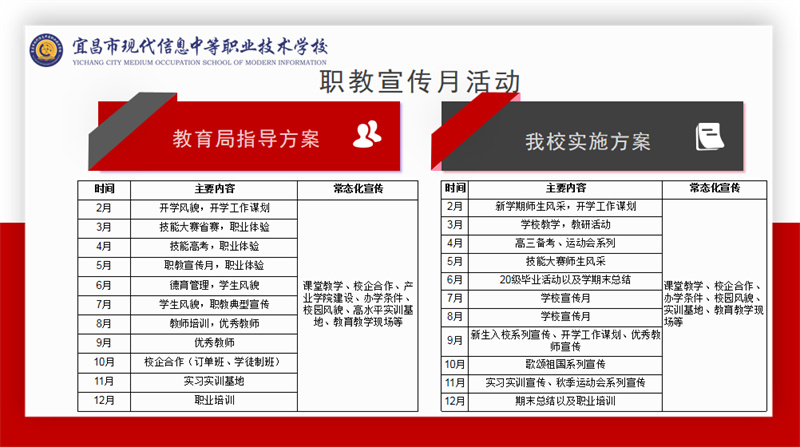
Task: Select the 我校实施方案 dark banner title
Action: [587, 141]
